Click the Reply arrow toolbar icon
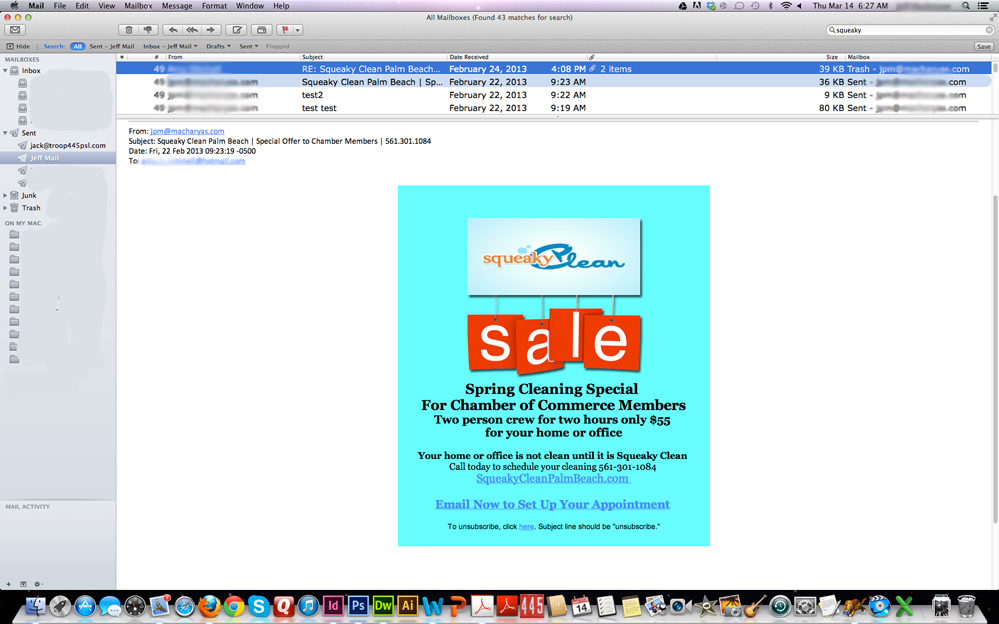The height and width of the screenshot is (624, 999). 173,30
